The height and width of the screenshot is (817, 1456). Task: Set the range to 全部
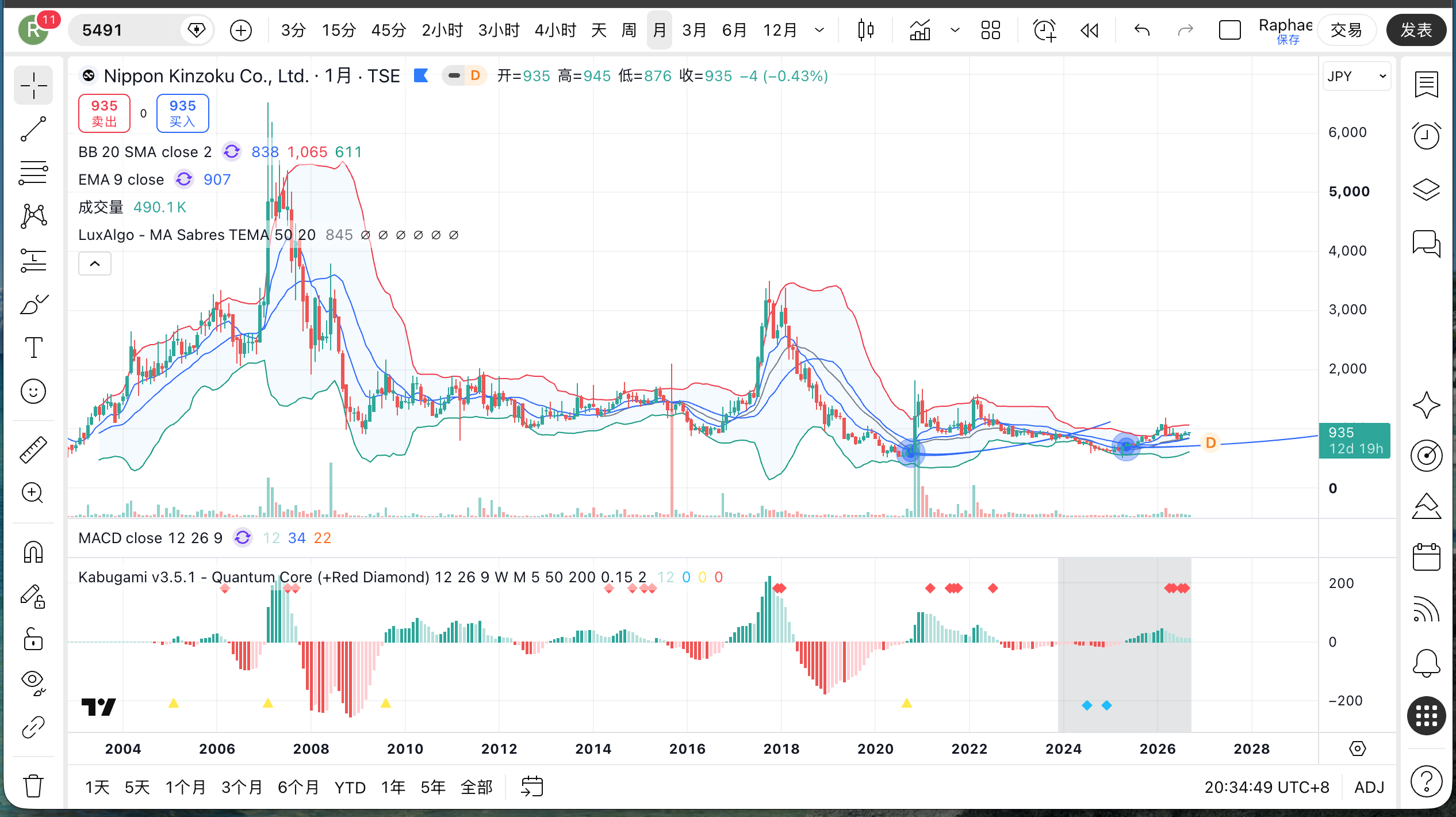pyautogui.click(x=477, y=787)
